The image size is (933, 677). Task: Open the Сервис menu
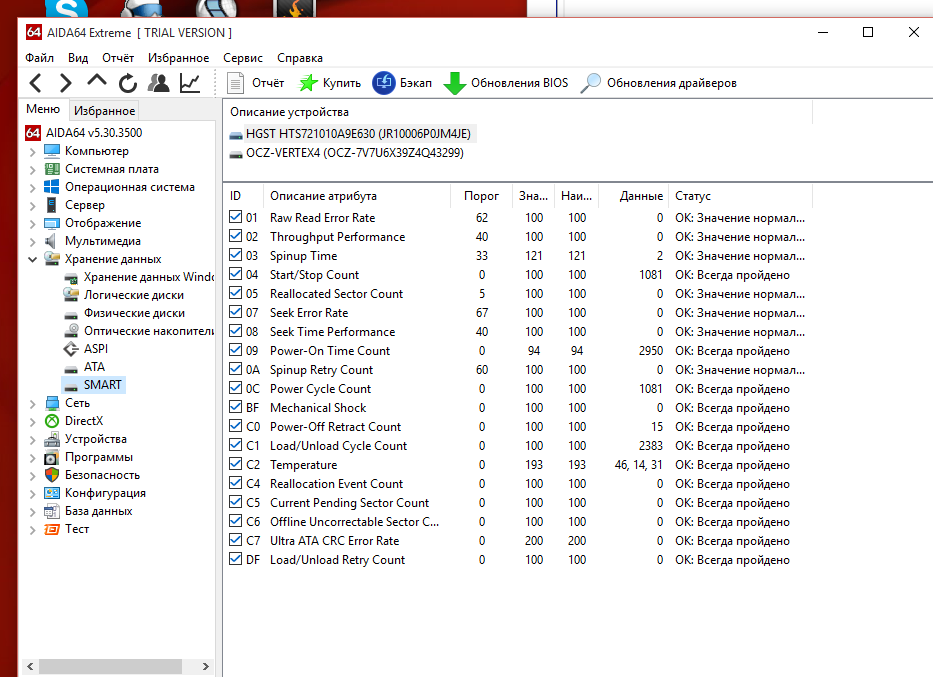[243, 58]
